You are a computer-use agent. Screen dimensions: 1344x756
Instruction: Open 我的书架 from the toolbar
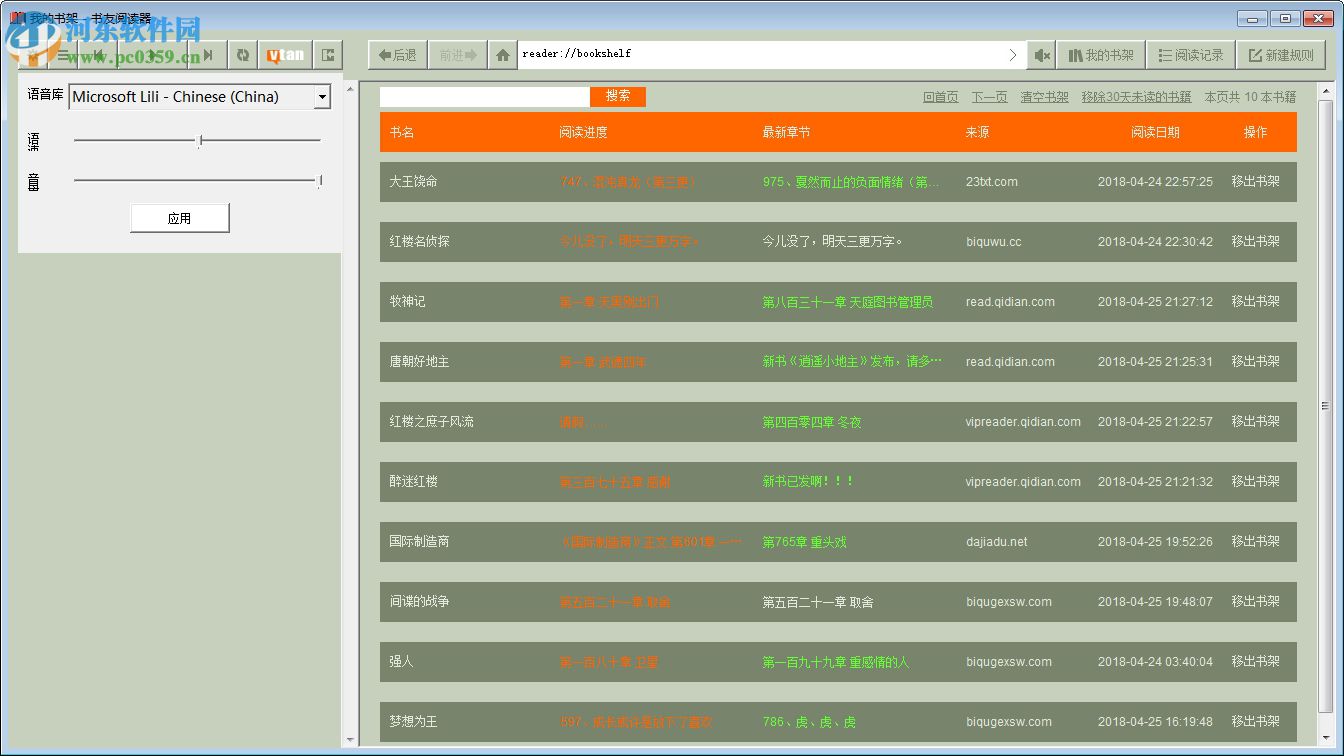(1101, 55)
